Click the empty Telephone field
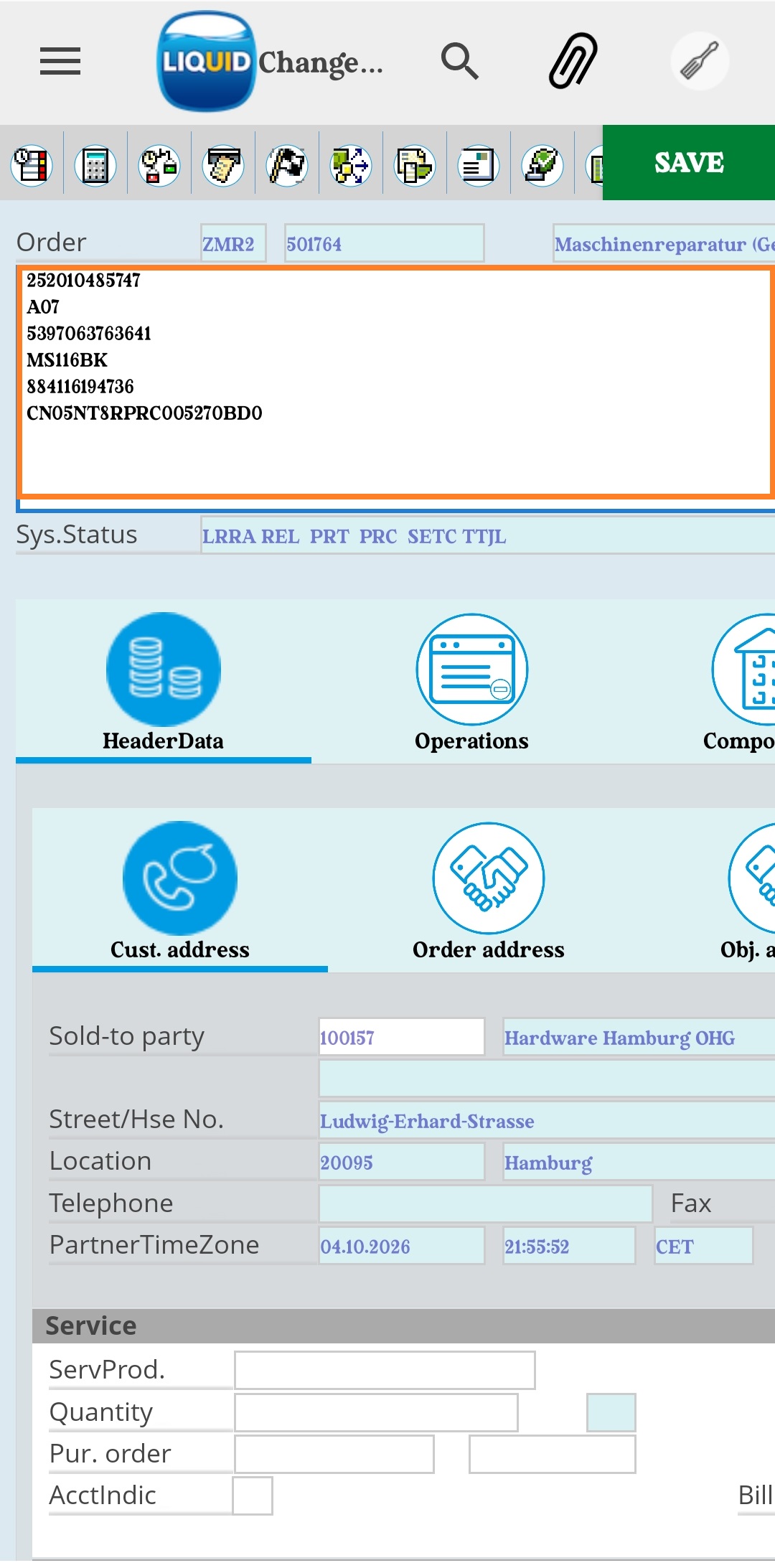The height and width of the screenshot is (1568, 775). (x=485, y=1203)
